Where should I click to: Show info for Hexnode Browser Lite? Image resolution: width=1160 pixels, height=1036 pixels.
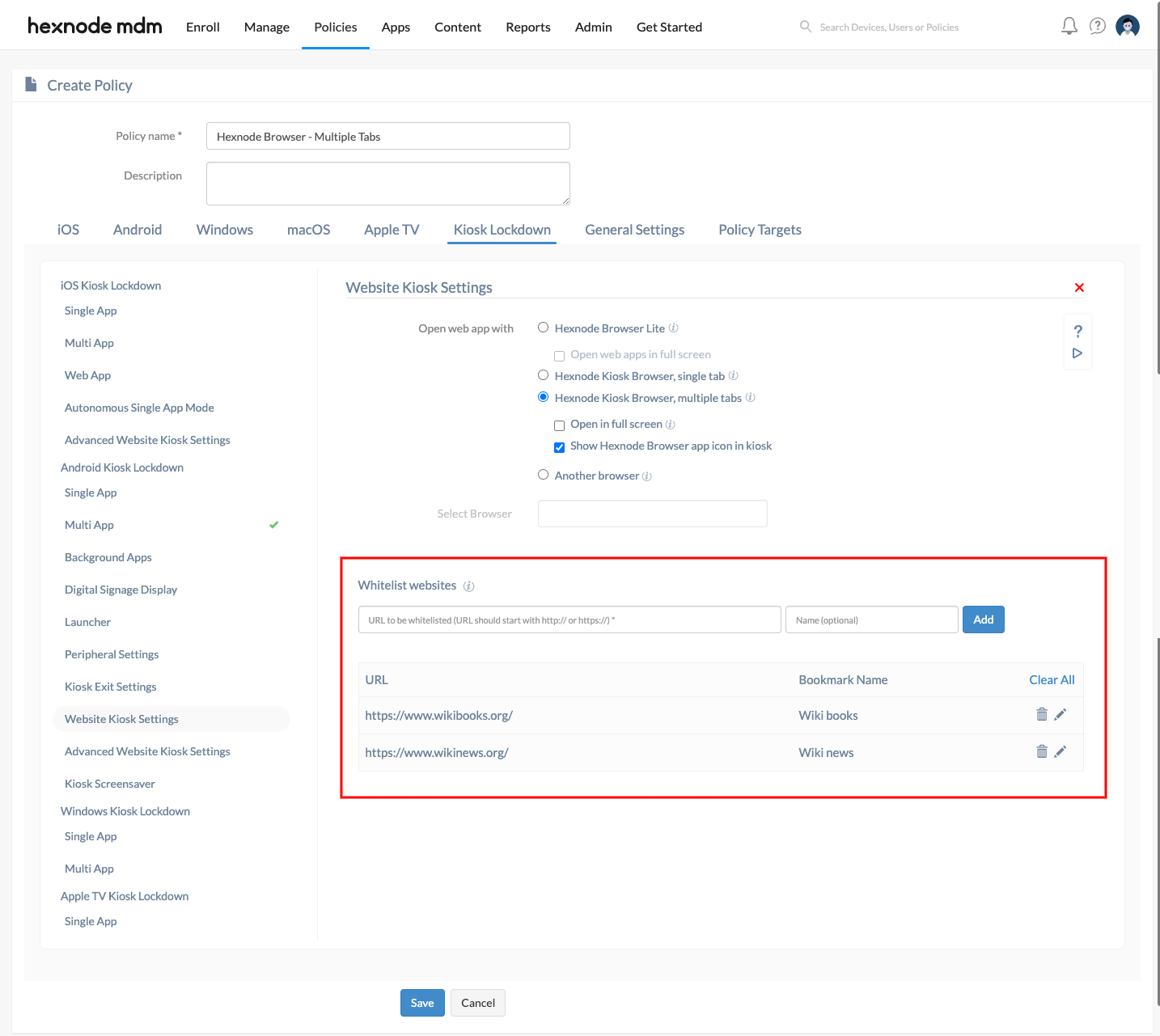click(x=674, y=328)
